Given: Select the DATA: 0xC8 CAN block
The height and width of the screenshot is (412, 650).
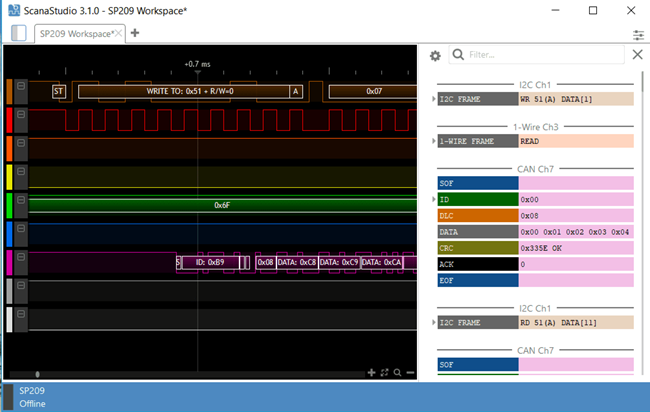Looking at the screenshot, I should [297, 262].
